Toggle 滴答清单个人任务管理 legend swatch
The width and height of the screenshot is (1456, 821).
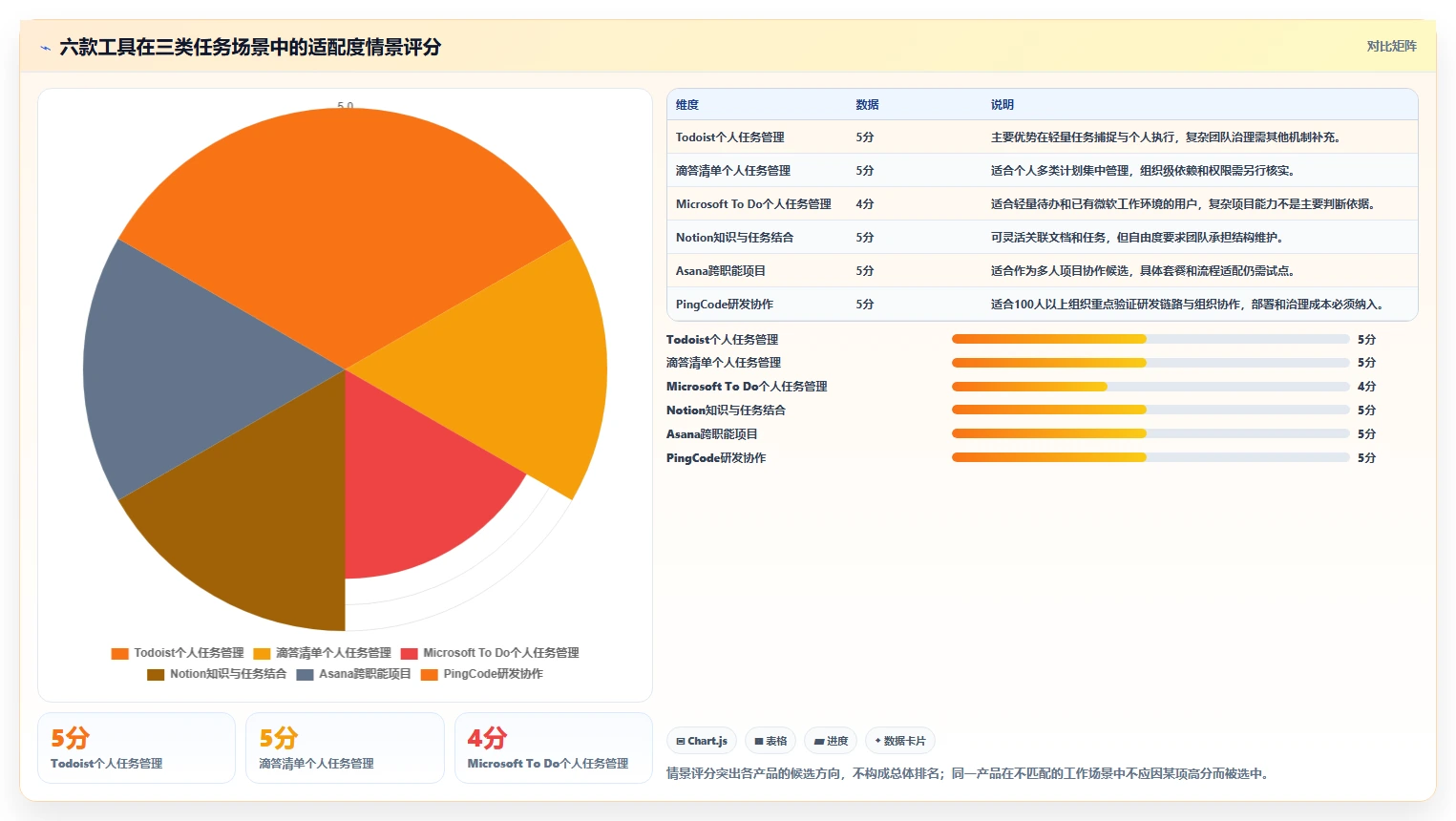pyautogui.click(x=262, y=653)
